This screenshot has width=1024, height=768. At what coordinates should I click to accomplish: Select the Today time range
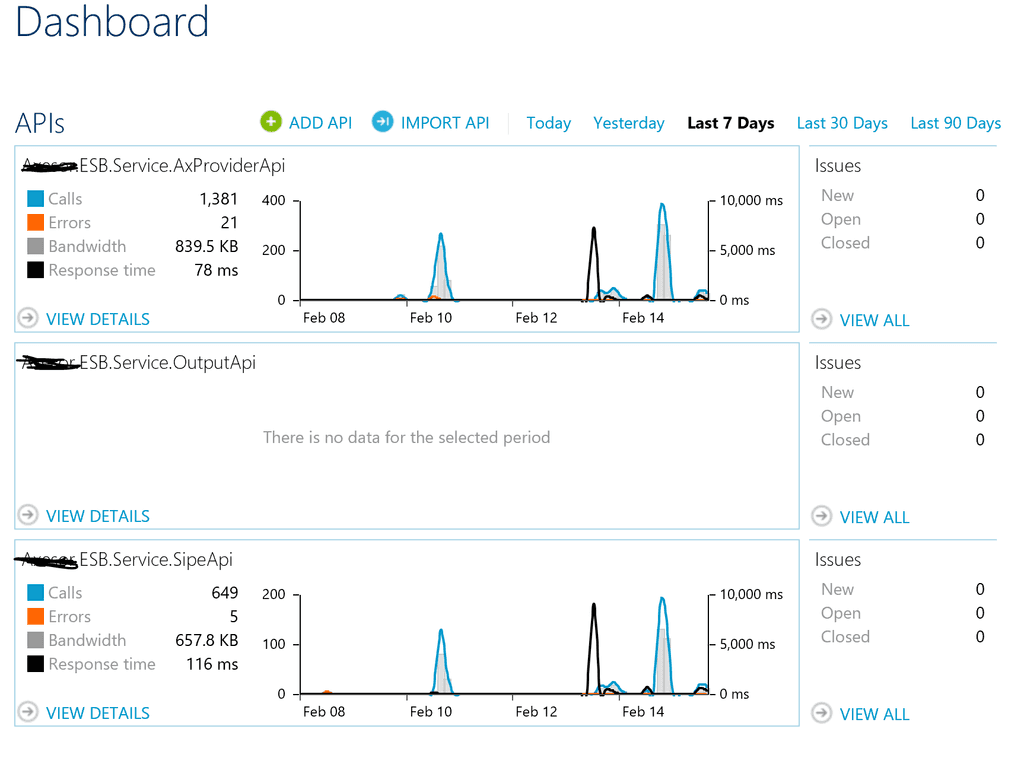[x=549, y=123]
